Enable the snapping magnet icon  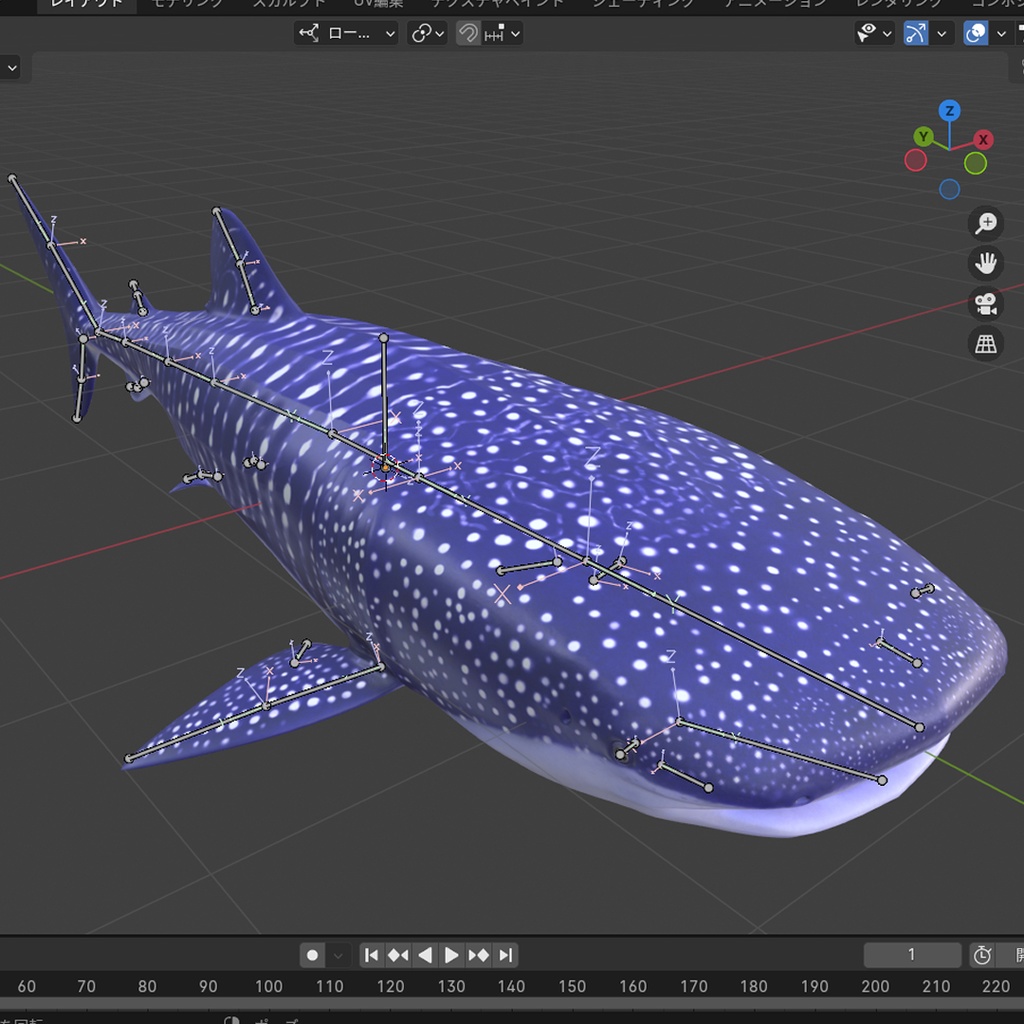[x=469, y=33]
